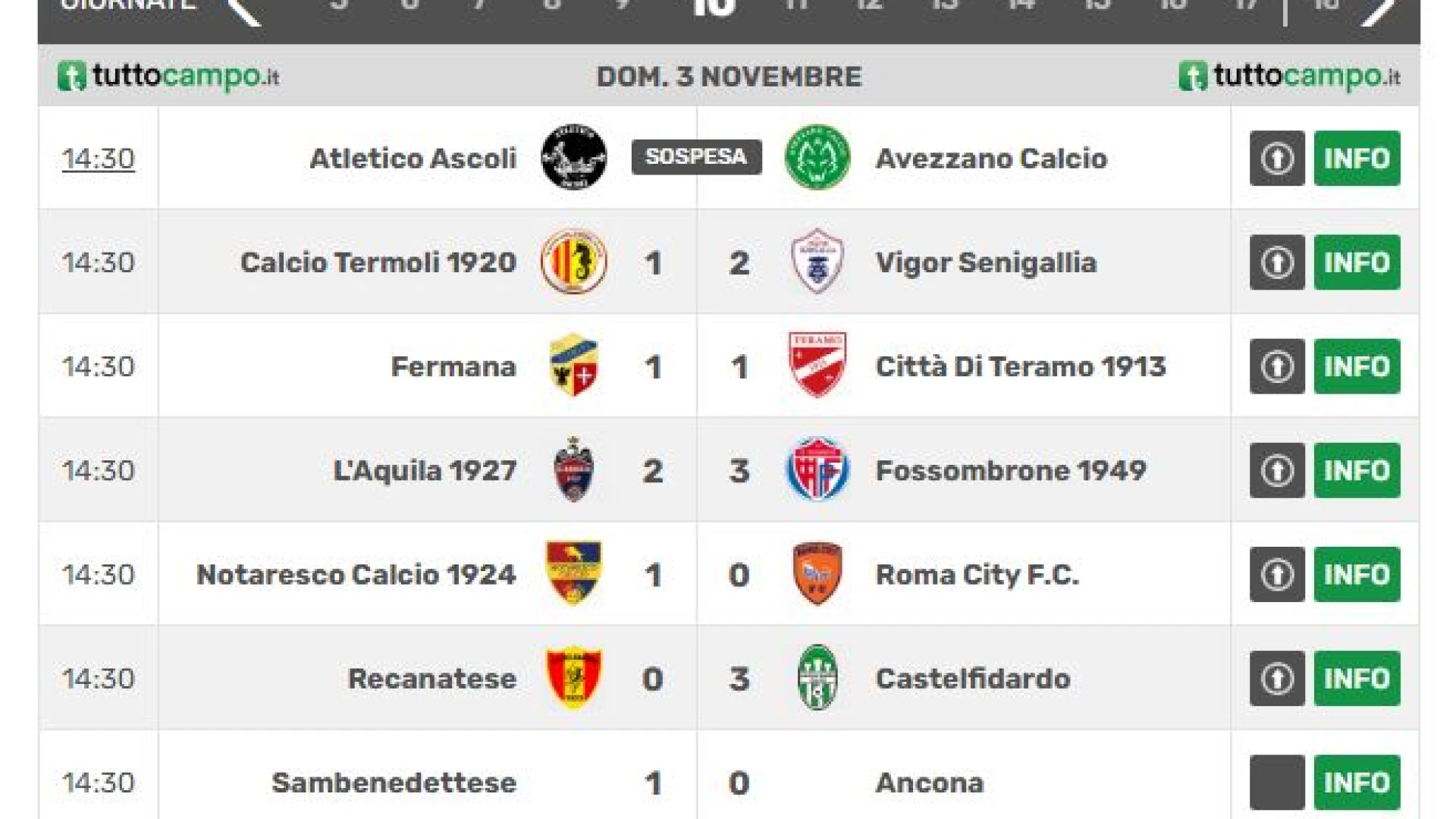Image resolution: width=1456 pixels, height=819 pixels.
Task: Select the Notaresco Calcio 1924 team name
Action: pyautogui.click(x=356, y=575)
